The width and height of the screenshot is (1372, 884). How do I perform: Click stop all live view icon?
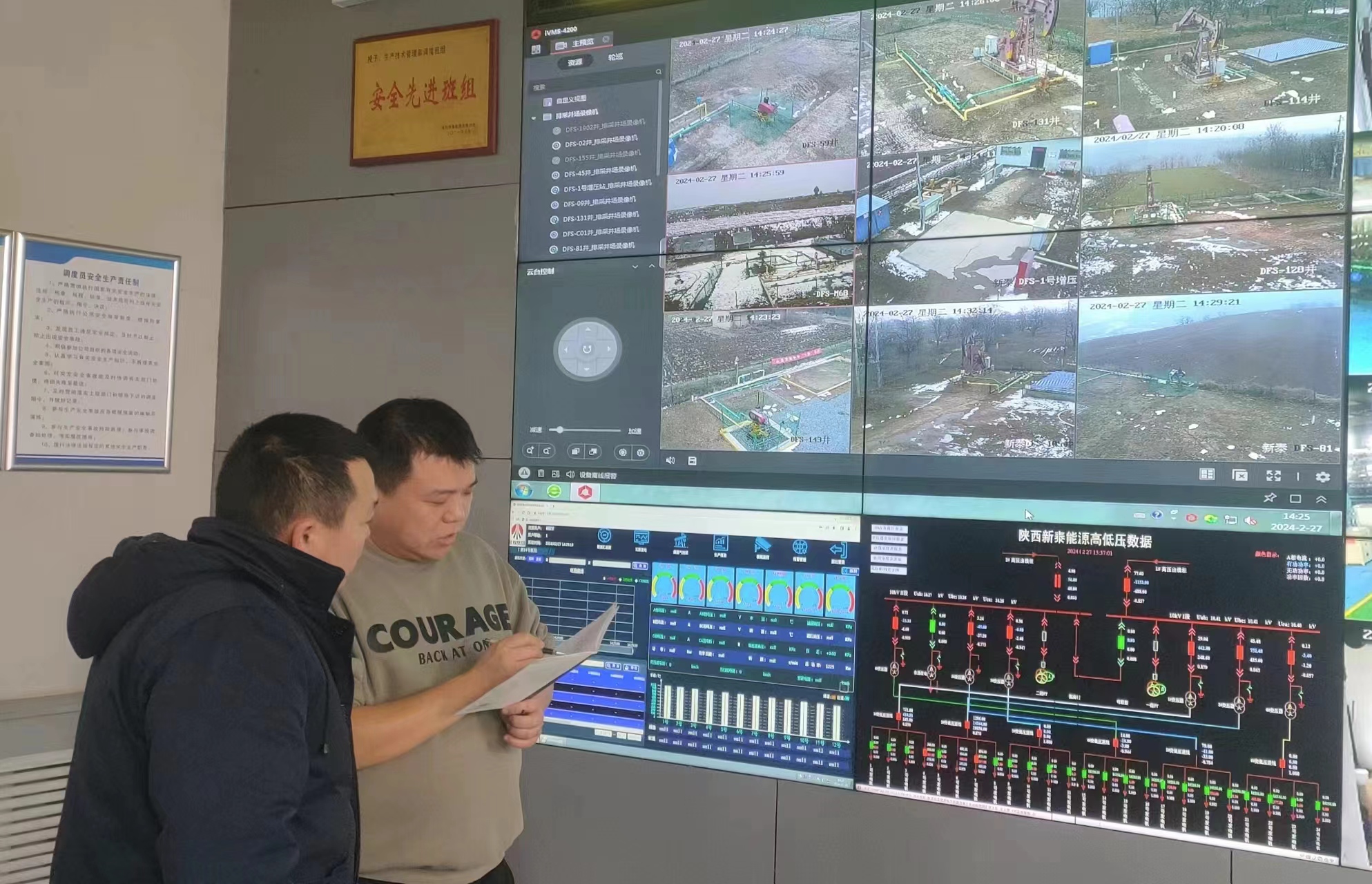click(1239, 475)
